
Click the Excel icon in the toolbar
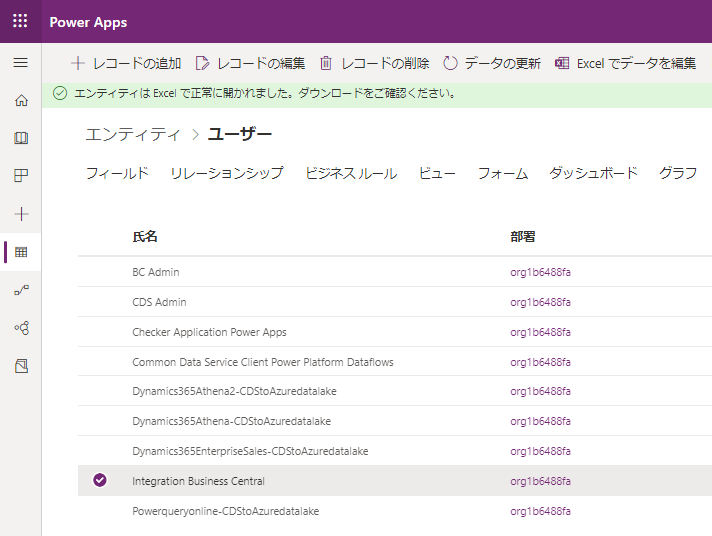[562, 63]
